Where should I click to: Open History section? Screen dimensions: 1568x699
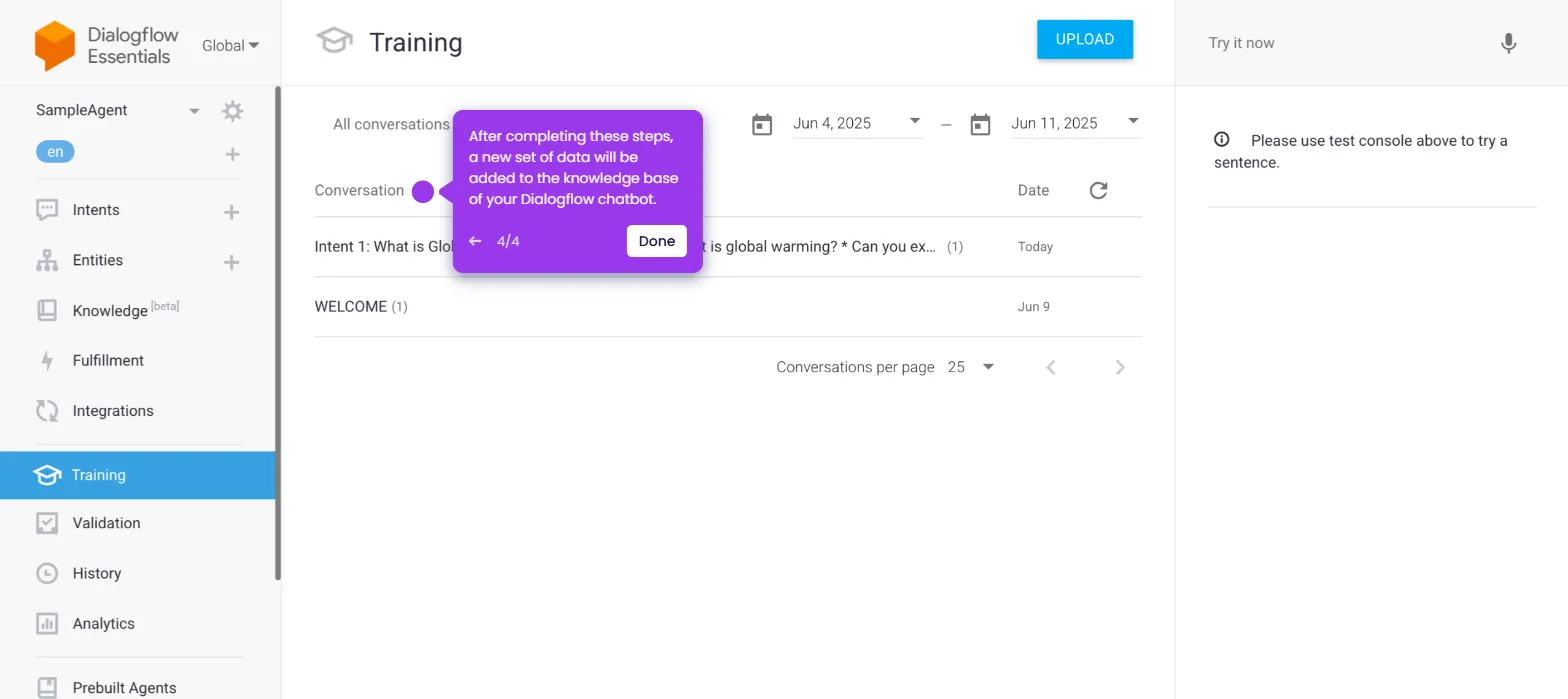(x=97, y=573)
